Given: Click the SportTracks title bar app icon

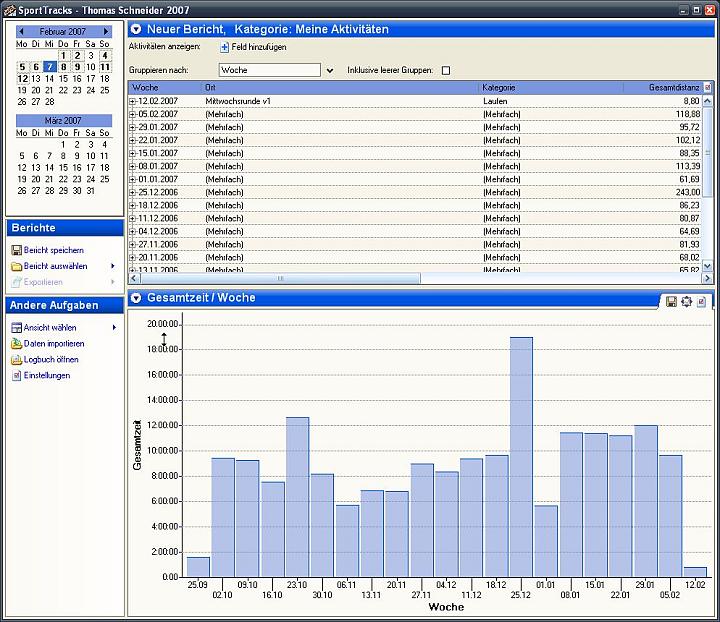Looking at the screenshot, I should point(9,10).
